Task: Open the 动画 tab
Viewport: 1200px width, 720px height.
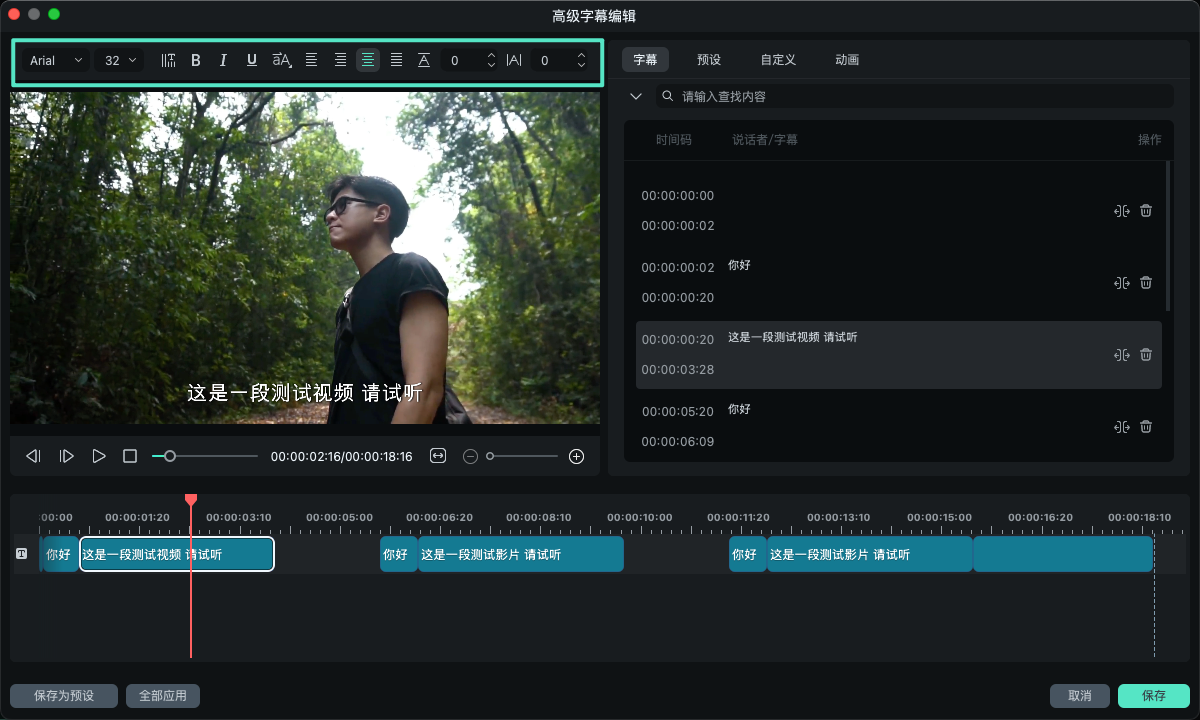Action: 847,60
